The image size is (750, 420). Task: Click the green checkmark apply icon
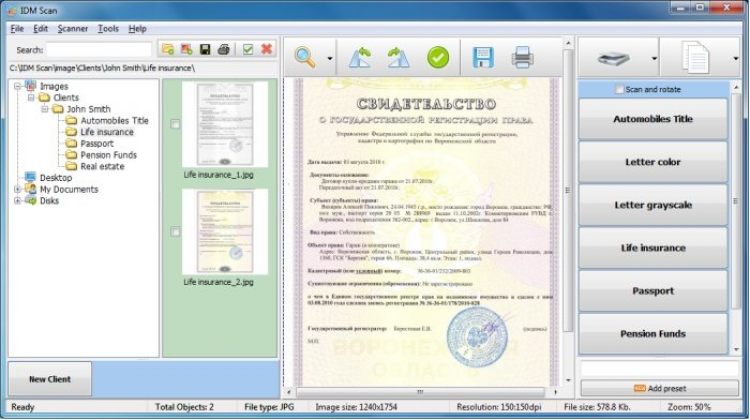coord(438,58)
